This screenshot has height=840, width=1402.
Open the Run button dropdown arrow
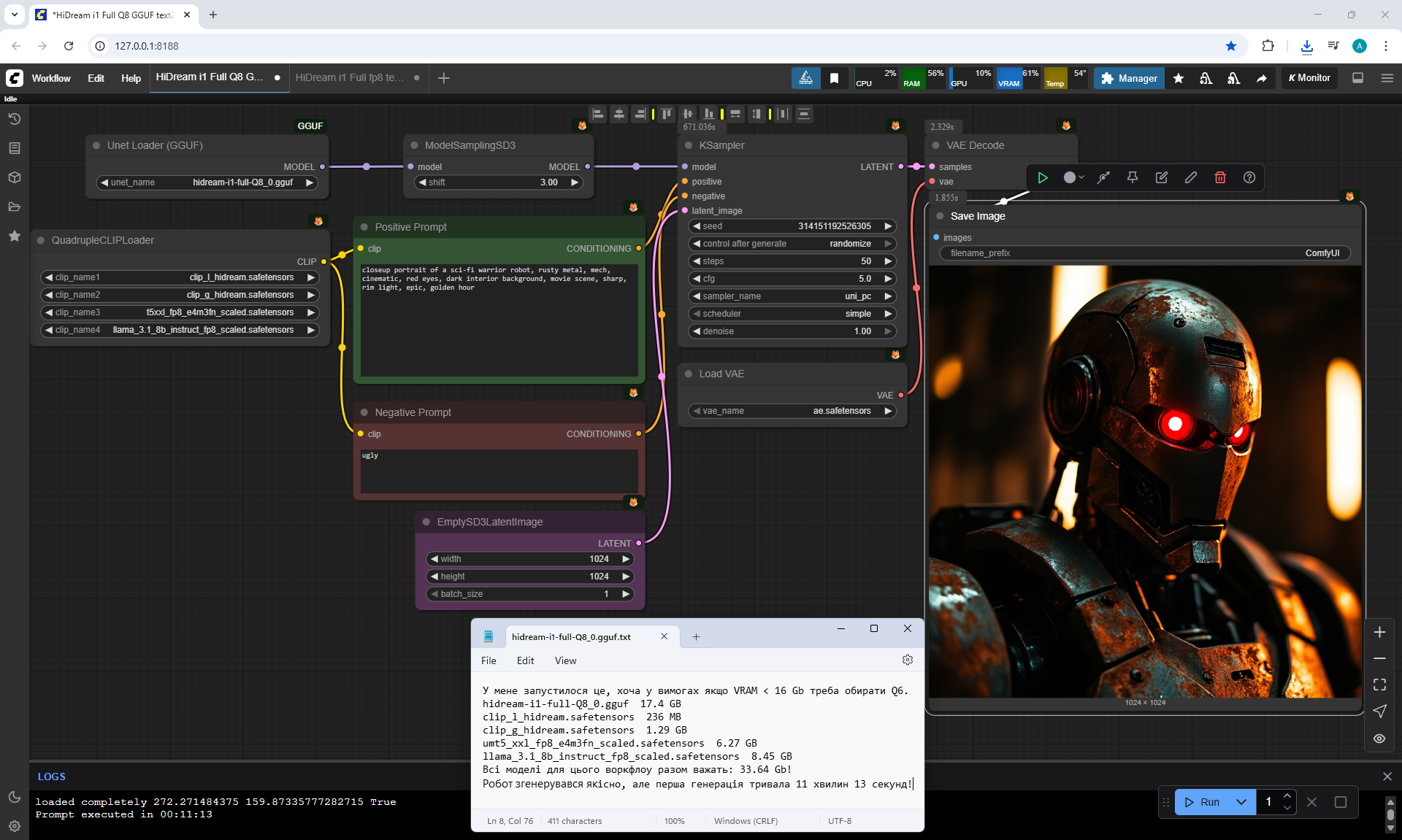click(1241, 802)
